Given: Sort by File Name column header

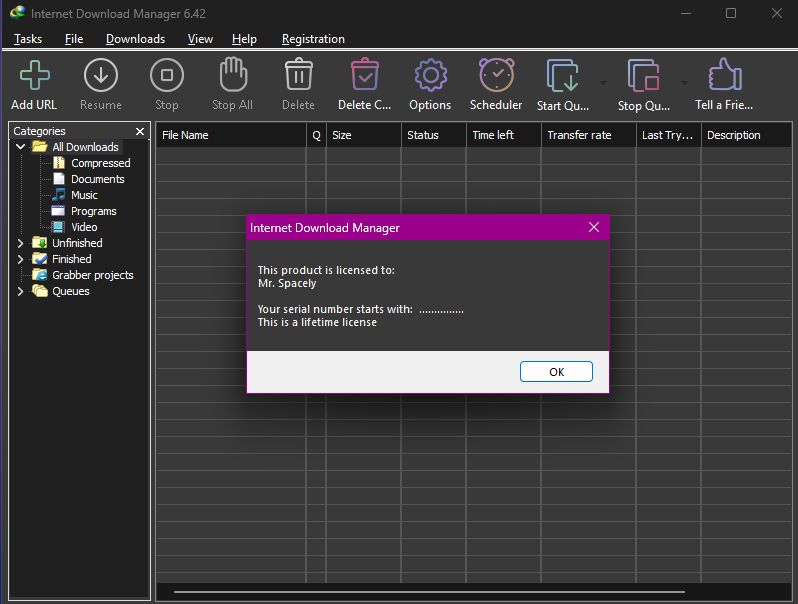Looking at the screenshot, I should [231, 135].
